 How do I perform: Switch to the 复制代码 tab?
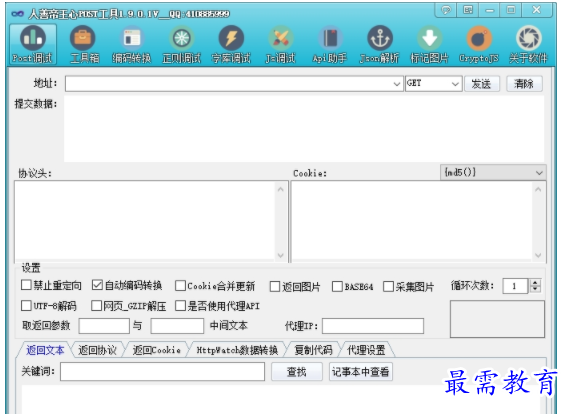click(313, 350)
